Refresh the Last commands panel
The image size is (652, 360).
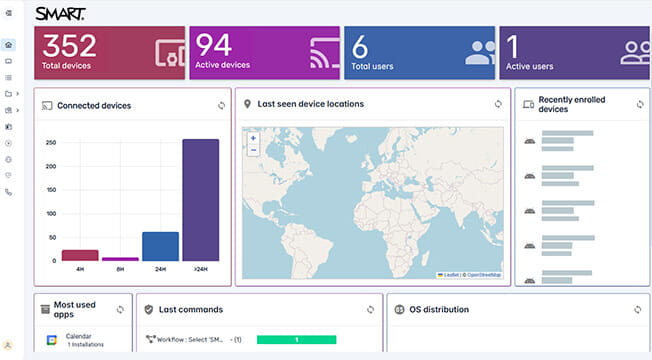[x=370, y=310]
